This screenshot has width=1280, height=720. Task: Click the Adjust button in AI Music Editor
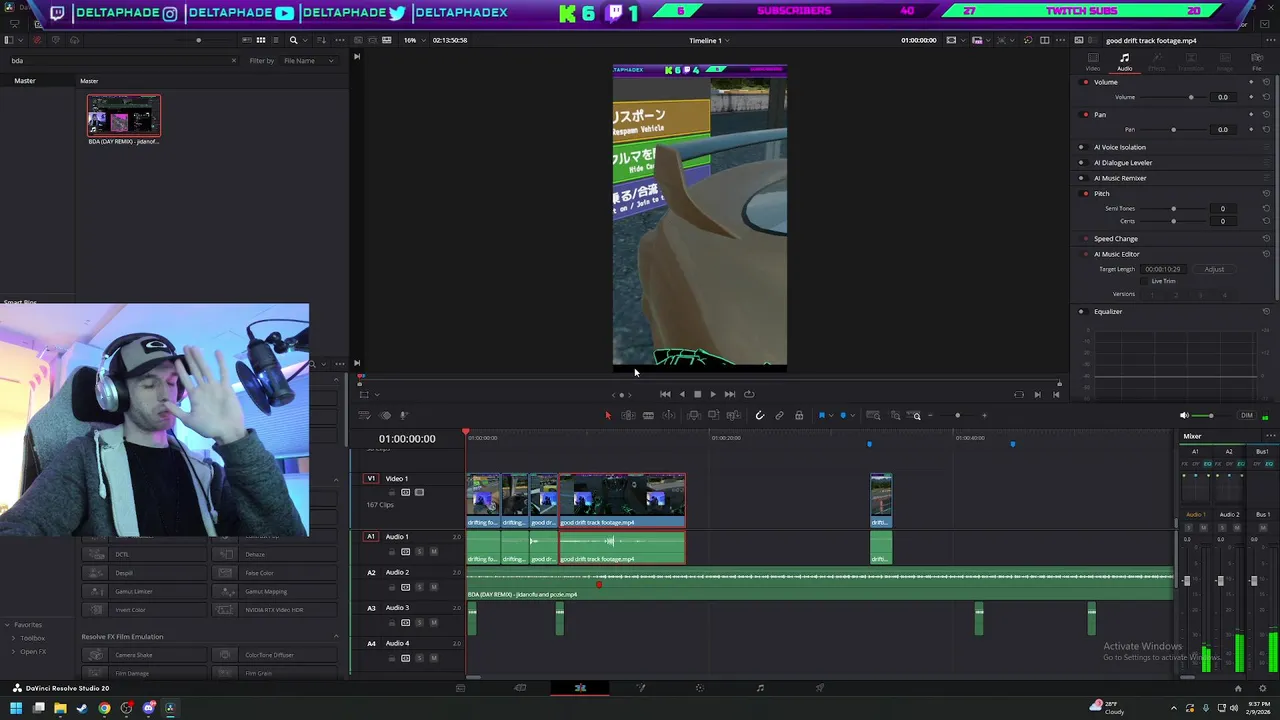pyautogui.click(x=1214, y=269)
